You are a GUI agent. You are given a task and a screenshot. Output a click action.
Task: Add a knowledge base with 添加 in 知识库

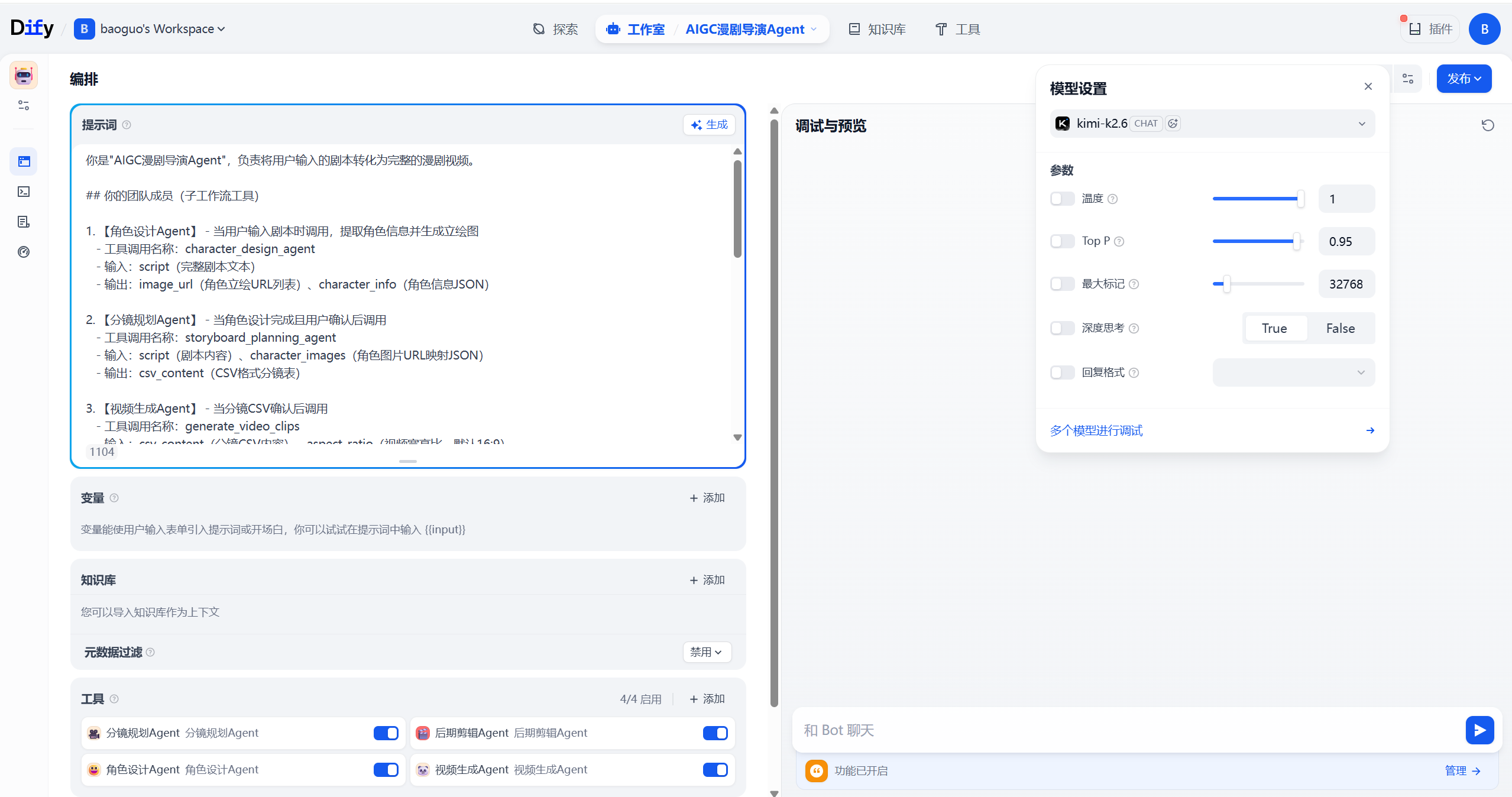point(707,580)
